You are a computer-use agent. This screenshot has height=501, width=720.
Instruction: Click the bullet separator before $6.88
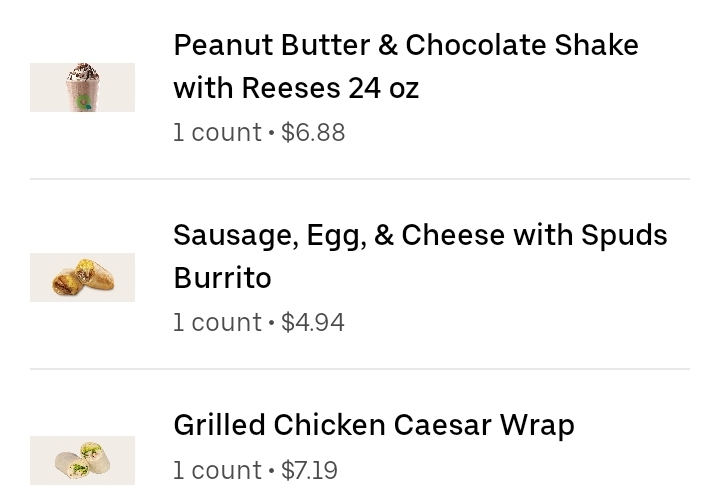[x=271, y=133]
